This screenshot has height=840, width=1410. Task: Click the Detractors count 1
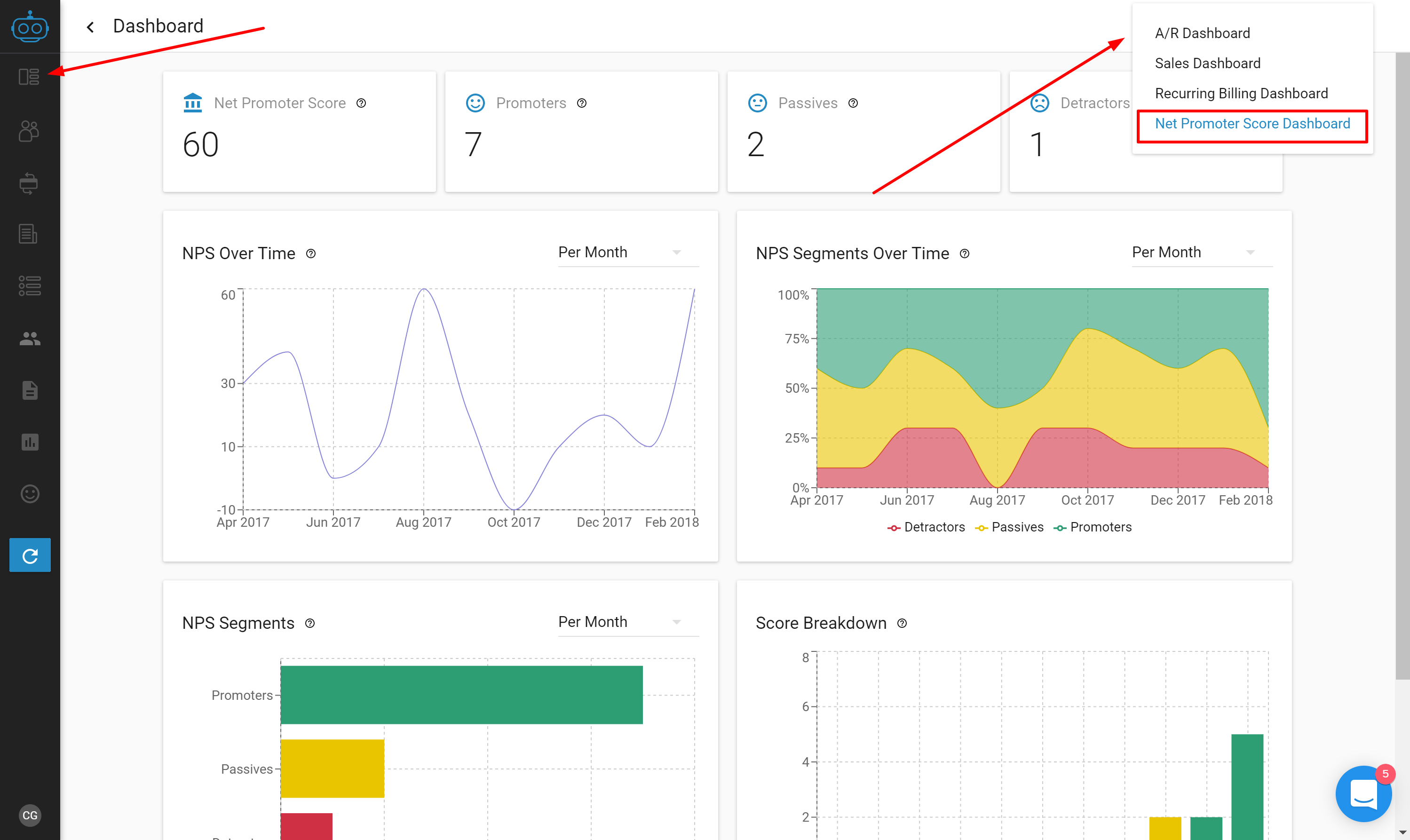click(x=1037, y=144)
